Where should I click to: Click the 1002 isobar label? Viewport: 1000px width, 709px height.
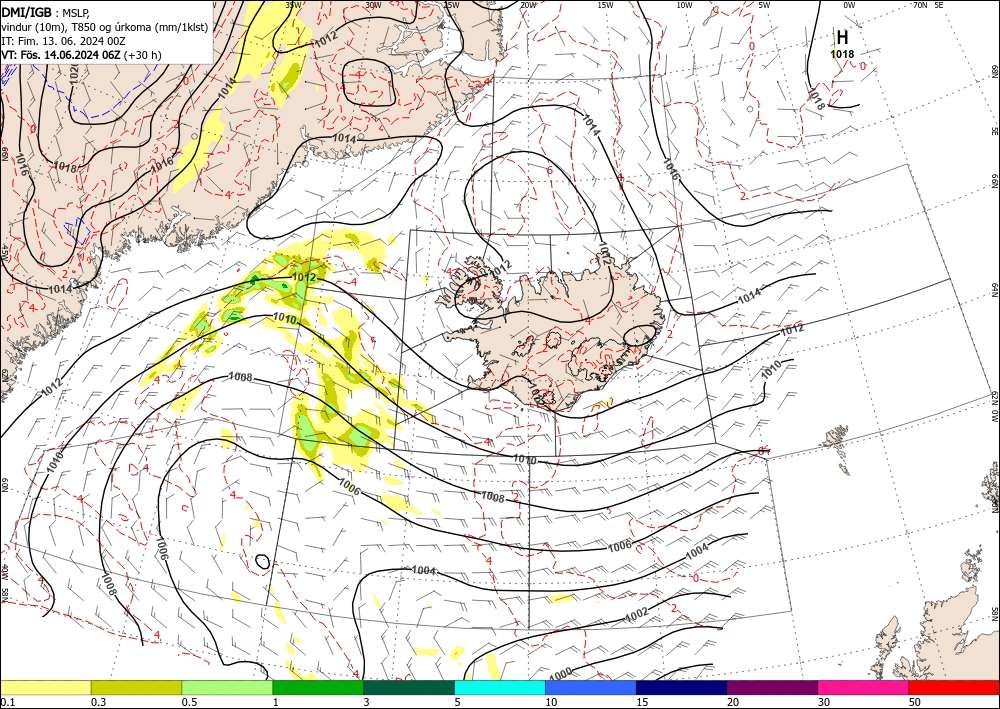(x=636, y=613)
